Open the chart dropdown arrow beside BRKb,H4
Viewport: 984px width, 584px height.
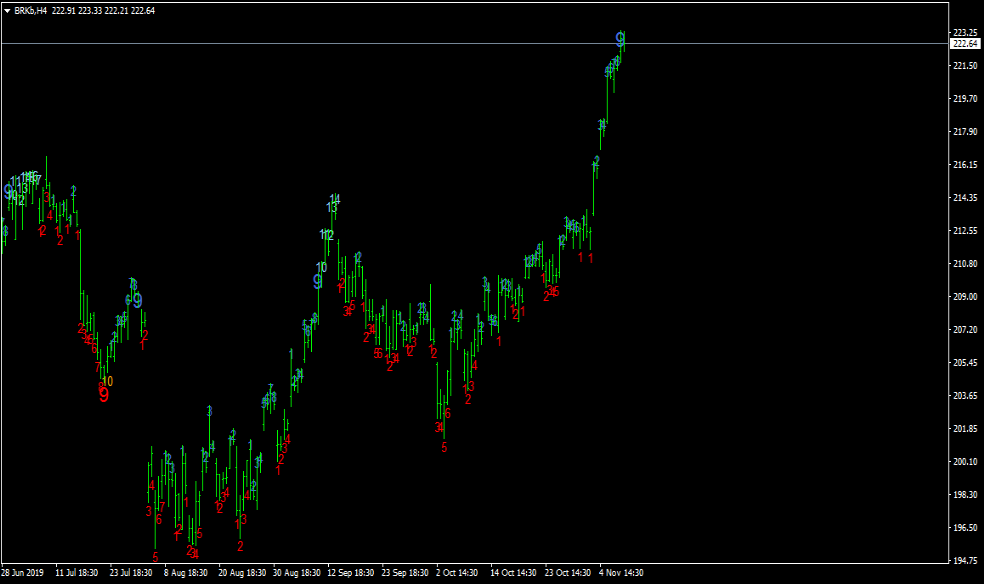pos(8,10)
